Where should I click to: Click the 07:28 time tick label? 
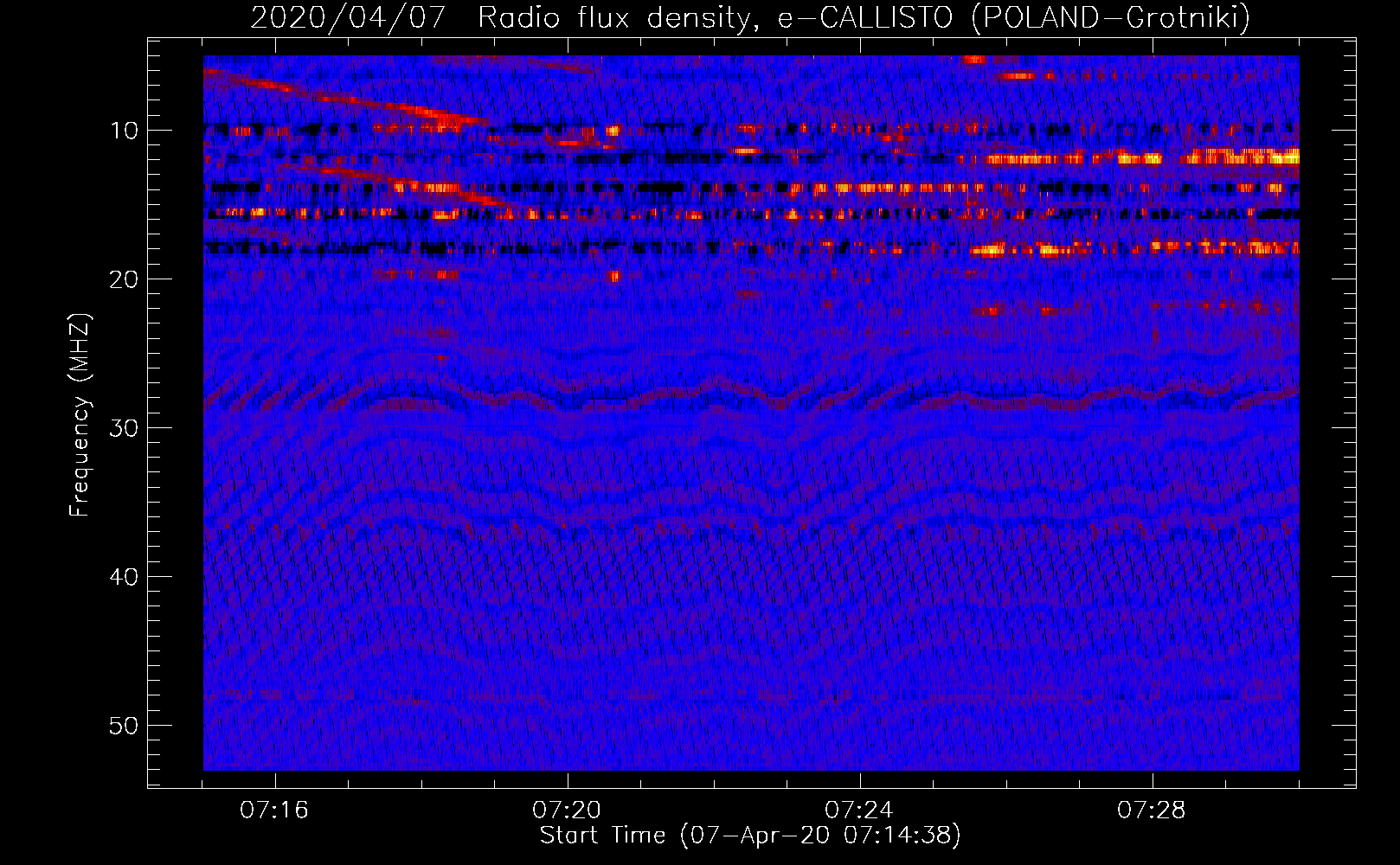pos(1152,811)
